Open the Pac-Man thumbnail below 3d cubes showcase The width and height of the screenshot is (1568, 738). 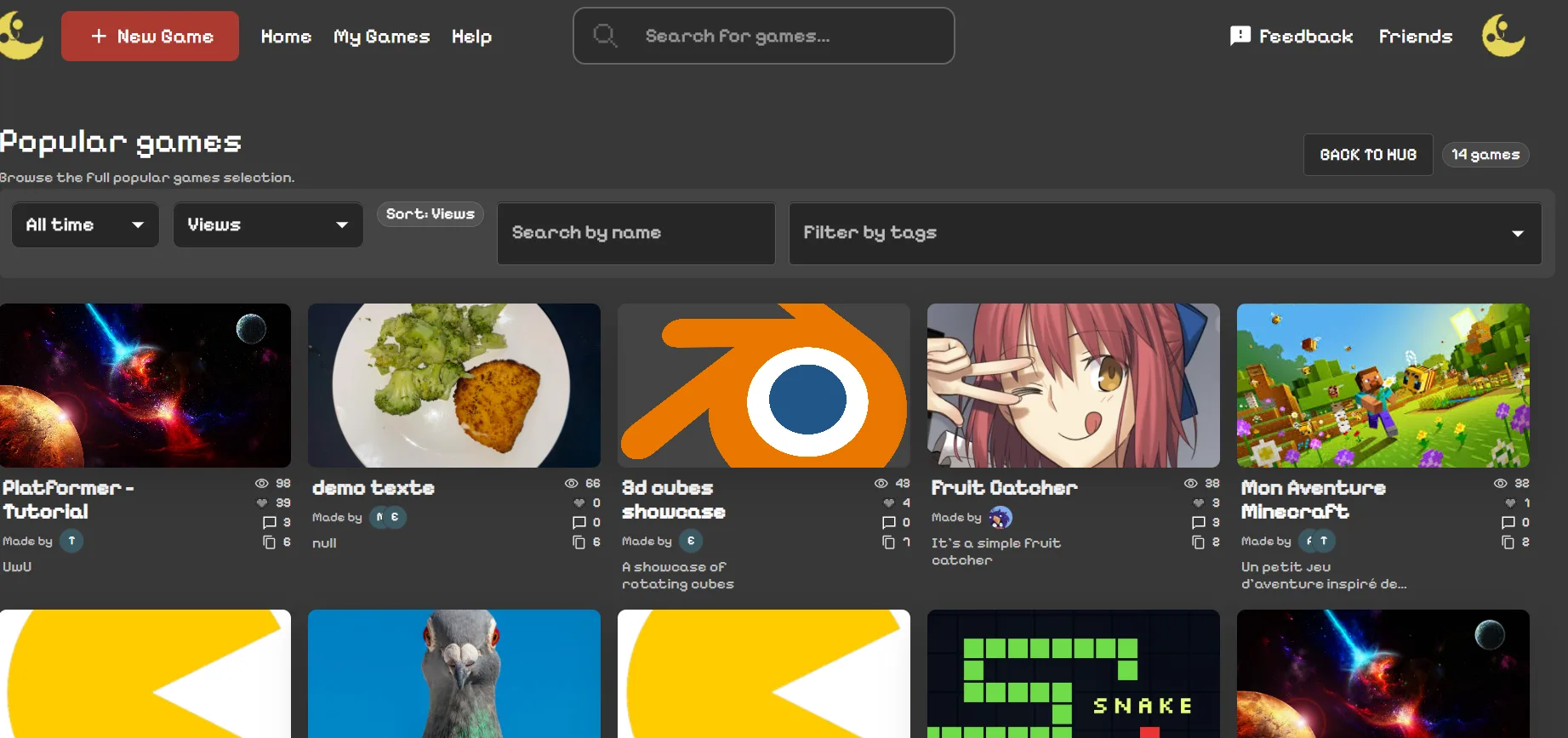[x=764, y=673]
